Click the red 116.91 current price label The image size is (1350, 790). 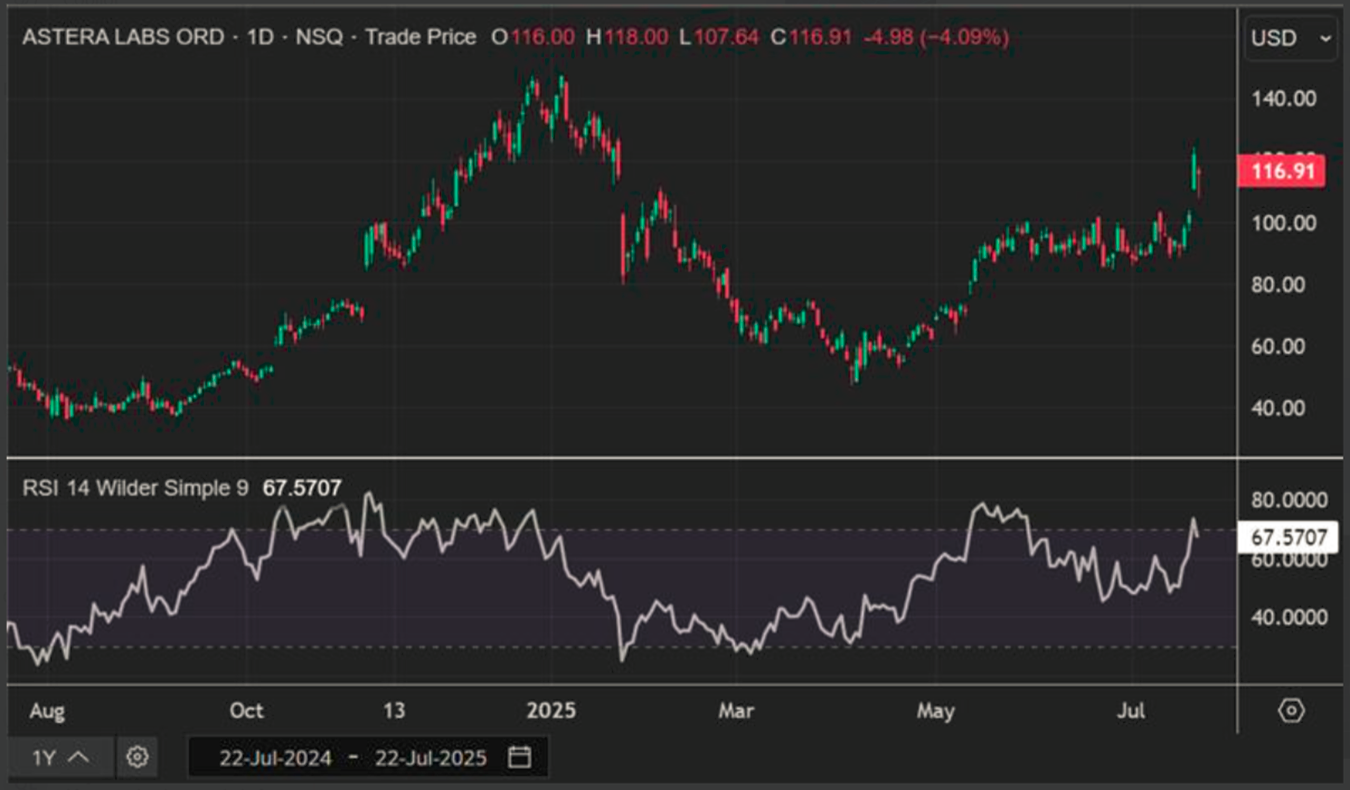click(1281, 171)
